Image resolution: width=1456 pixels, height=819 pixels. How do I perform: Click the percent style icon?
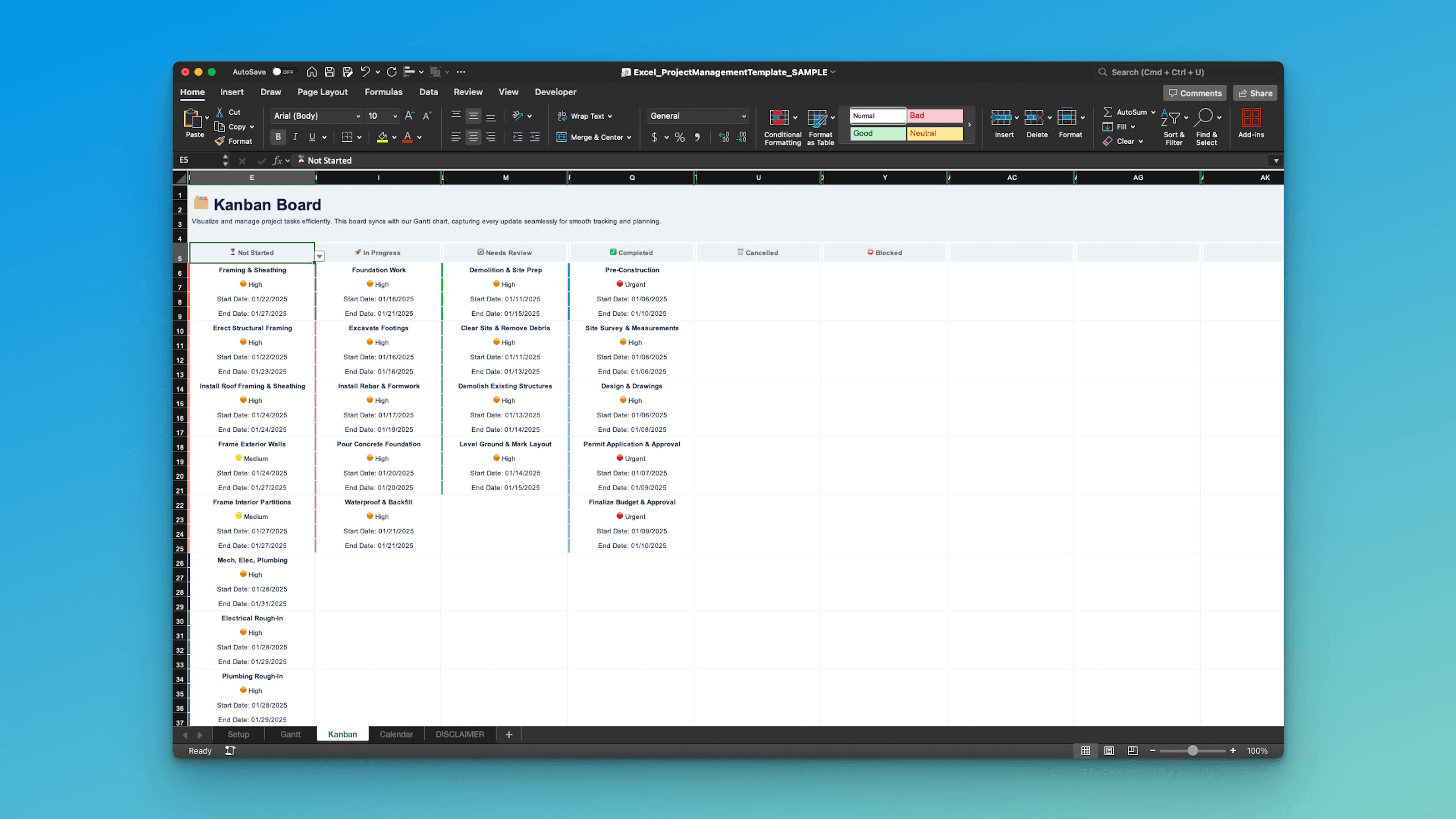pos(679,137)
